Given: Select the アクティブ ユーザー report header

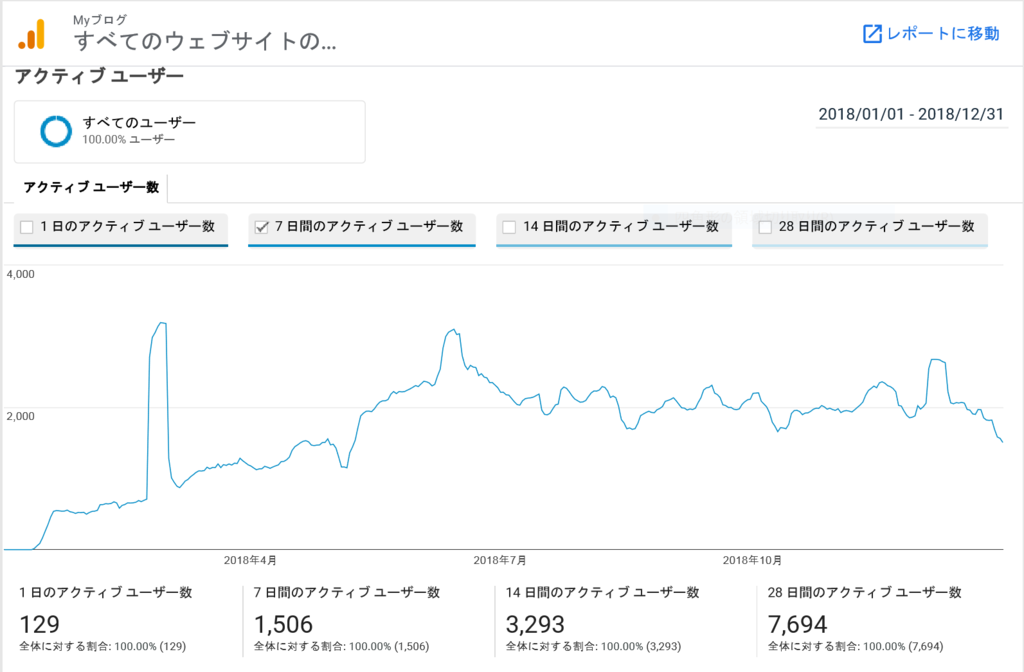Looking at the screenshot, I should click(97, 76).
